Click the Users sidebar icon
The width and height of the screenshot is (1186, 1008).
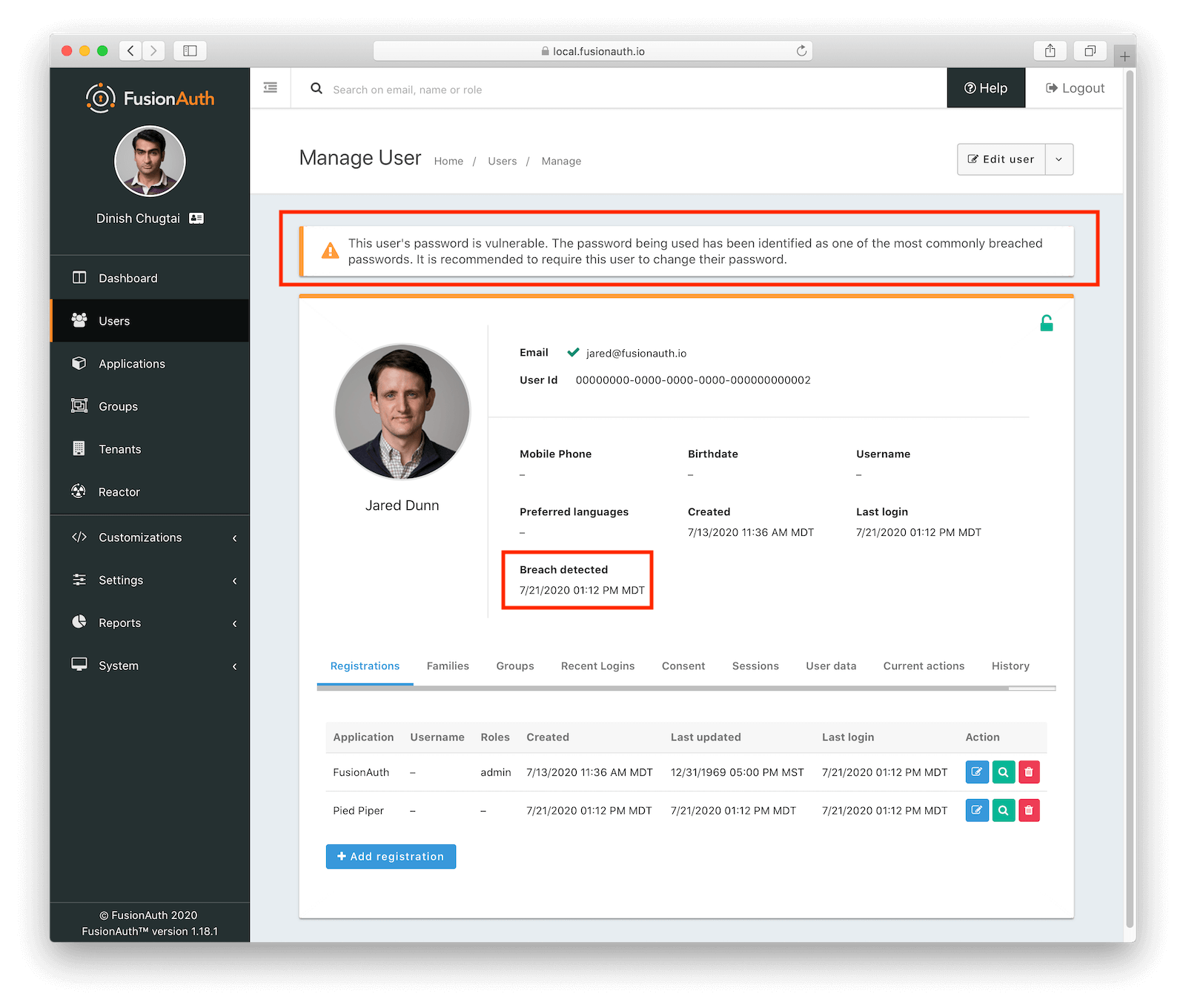pos(79,319)
